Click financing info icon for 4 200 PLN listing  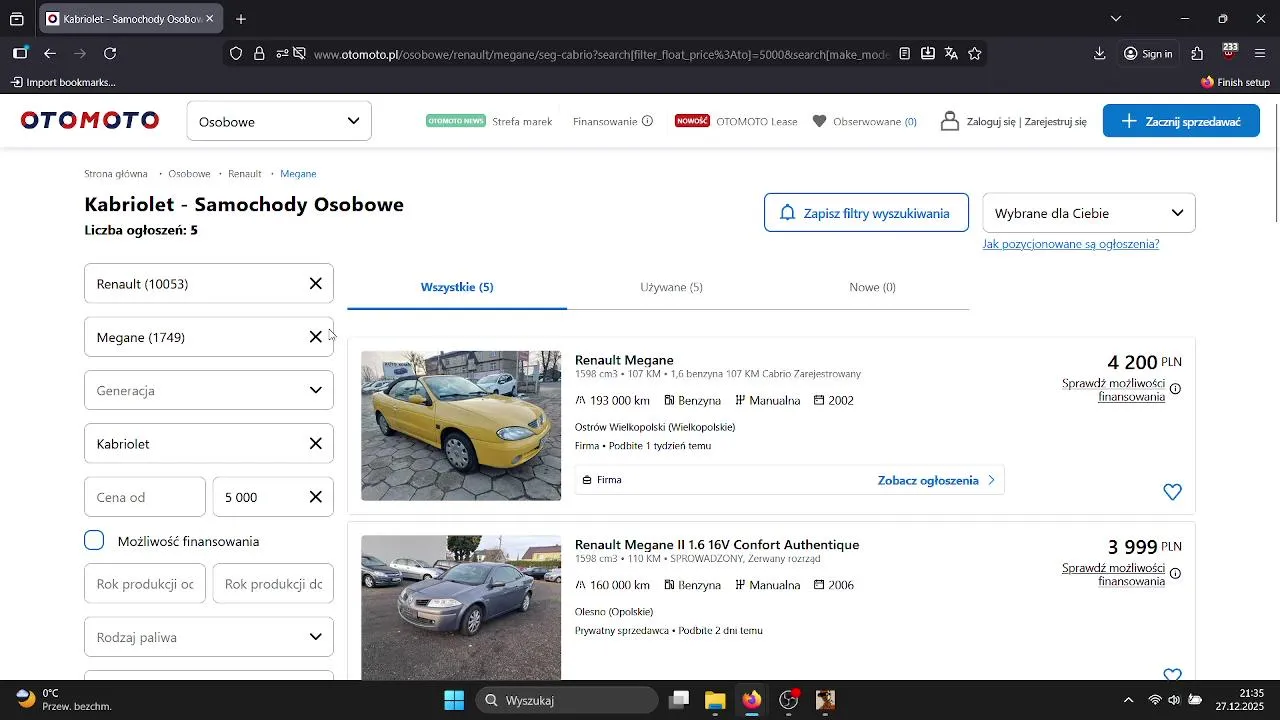point(1175,389)
